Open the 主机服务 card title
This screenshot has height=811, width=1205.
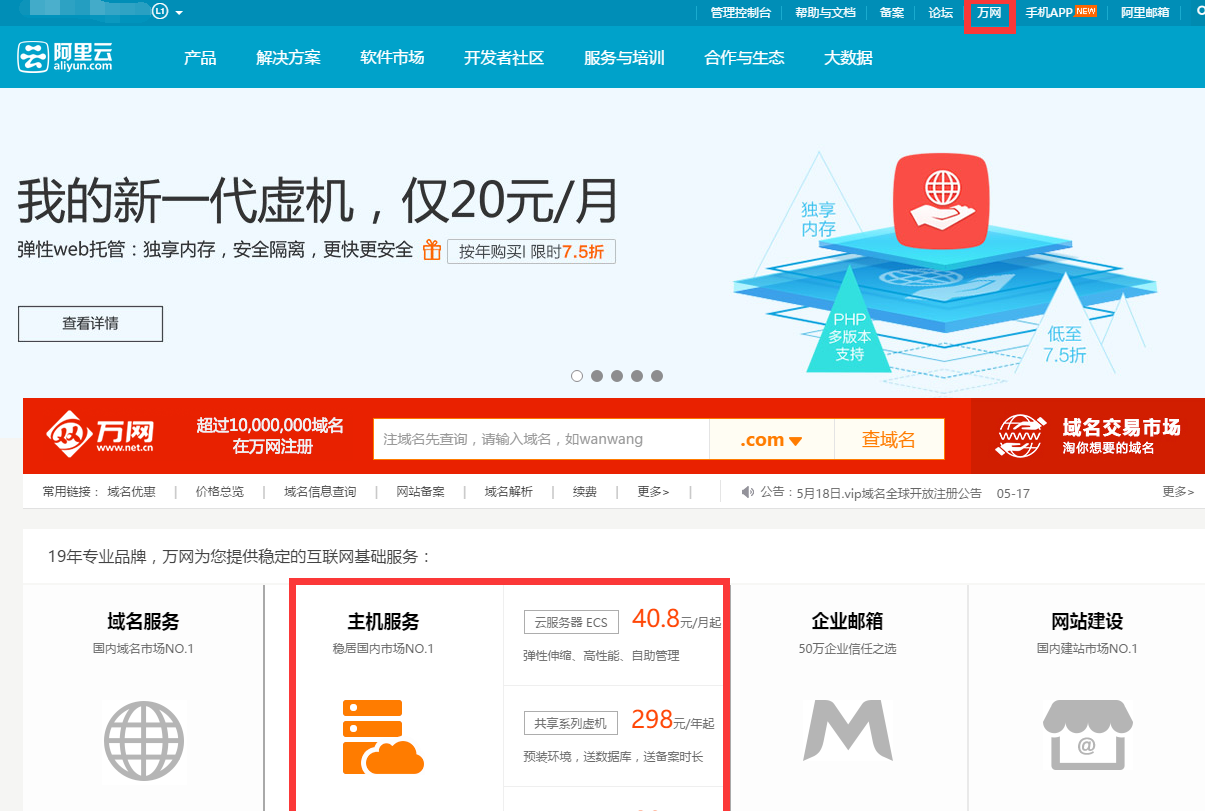383,621
